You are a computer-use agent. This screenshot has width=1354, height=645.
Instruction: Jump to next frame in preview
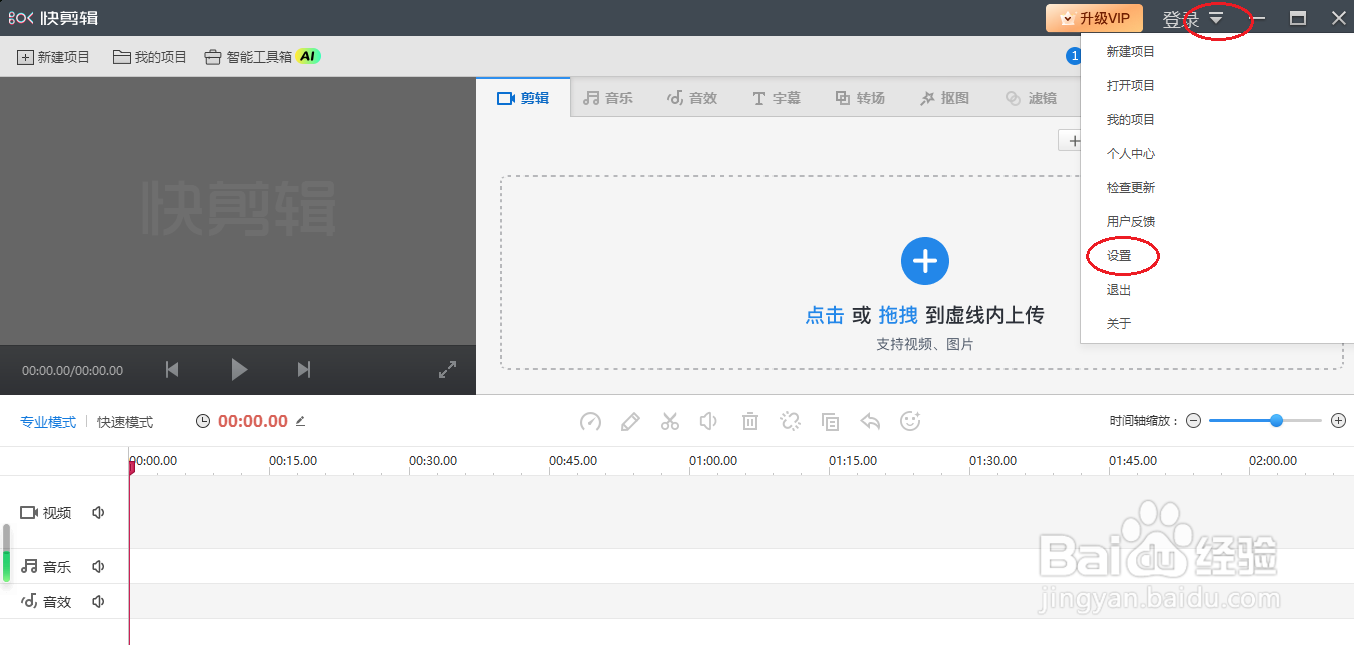(304, 370)
